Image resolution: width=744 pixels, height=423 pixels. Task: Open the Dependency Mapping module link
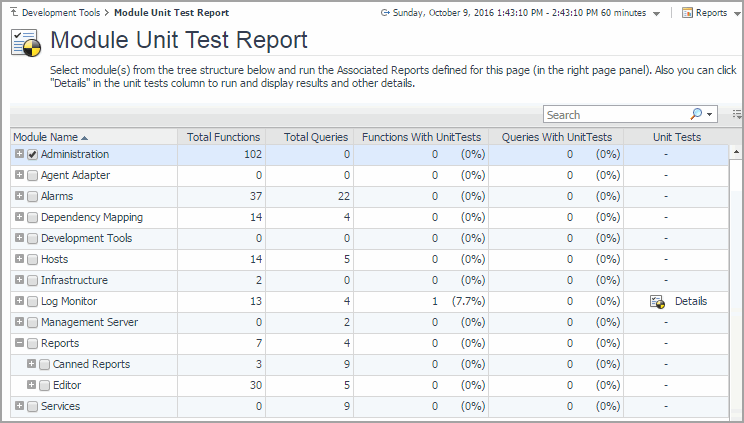92,217
